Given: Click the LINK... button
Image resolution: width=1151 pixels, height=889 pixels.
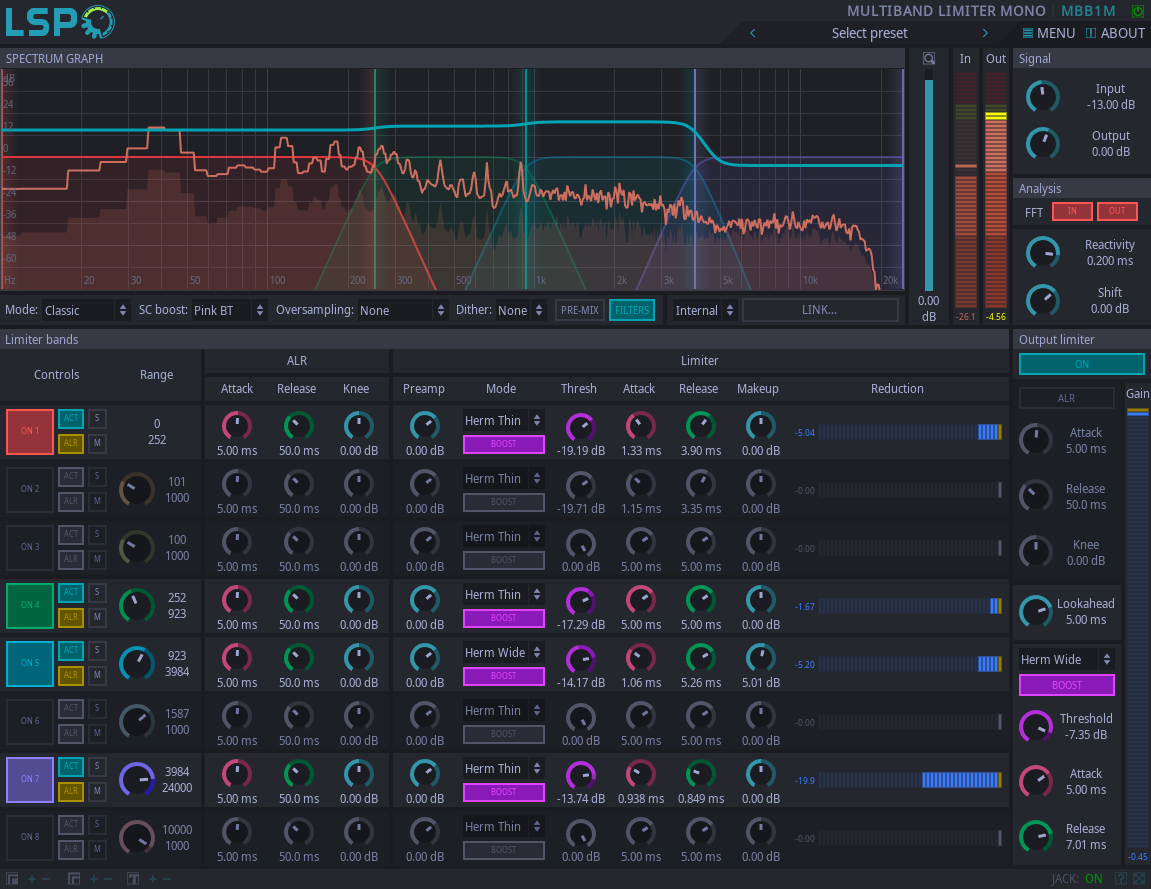Looking at the screenshot, I should click(x=820, y=310).
